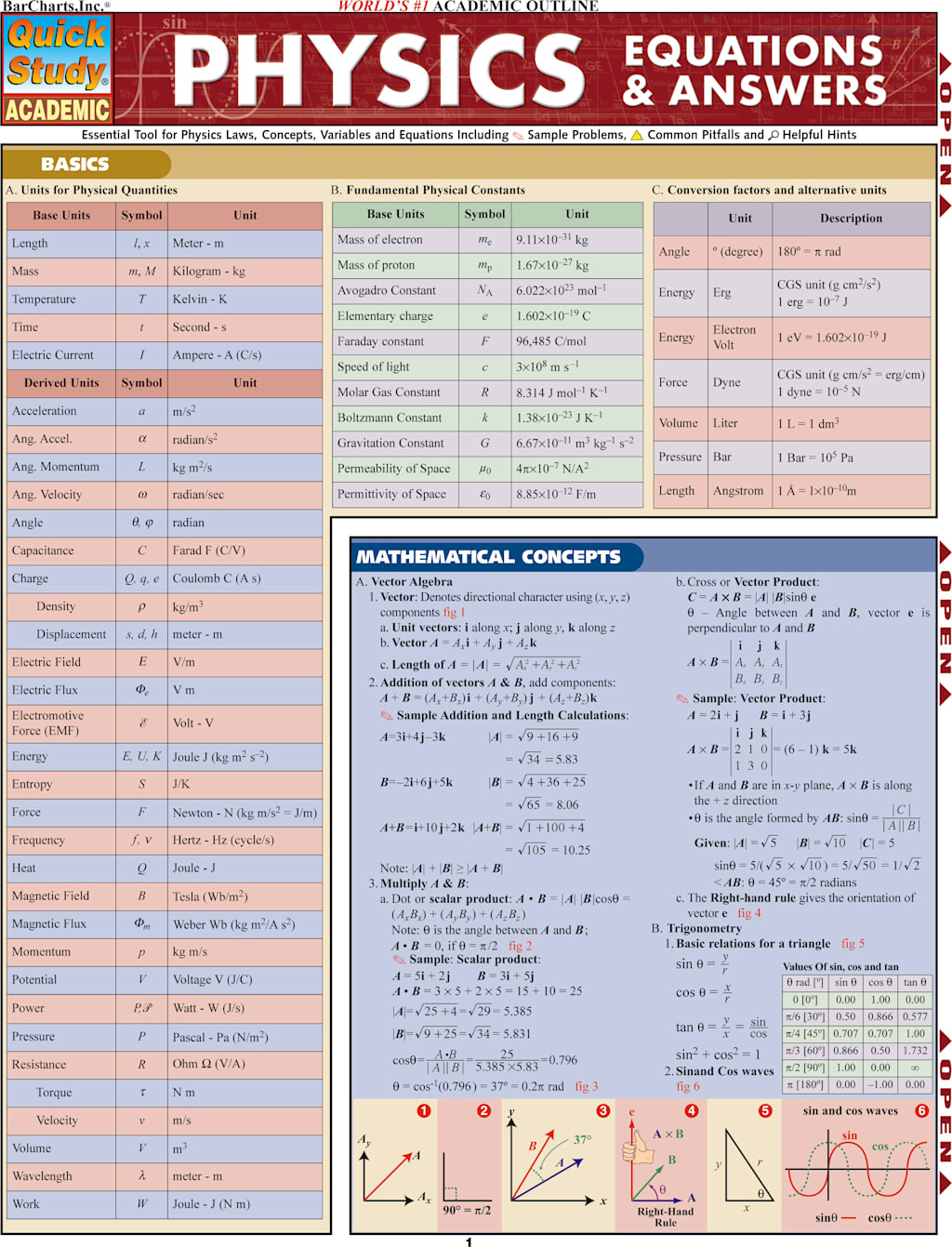952x1247 pixels.
Task: Open figure 2 right angle 90° diagram
Action: pyautogui.click(x=468, y=1167)
